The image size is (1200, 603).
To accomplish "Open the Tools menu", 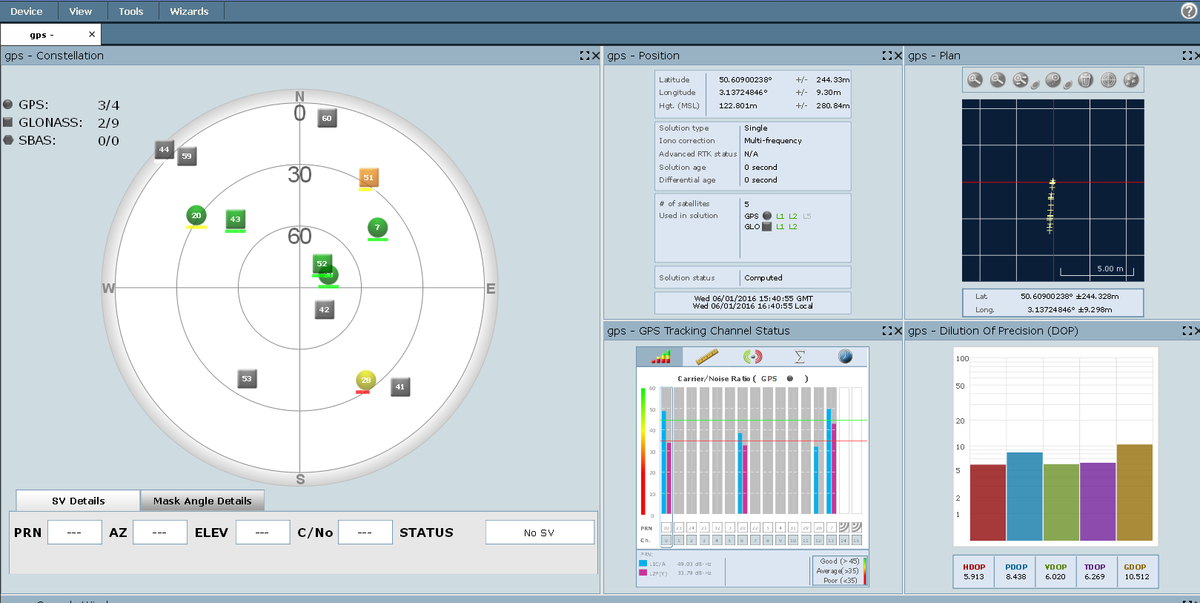I will [x=131, y=11].
